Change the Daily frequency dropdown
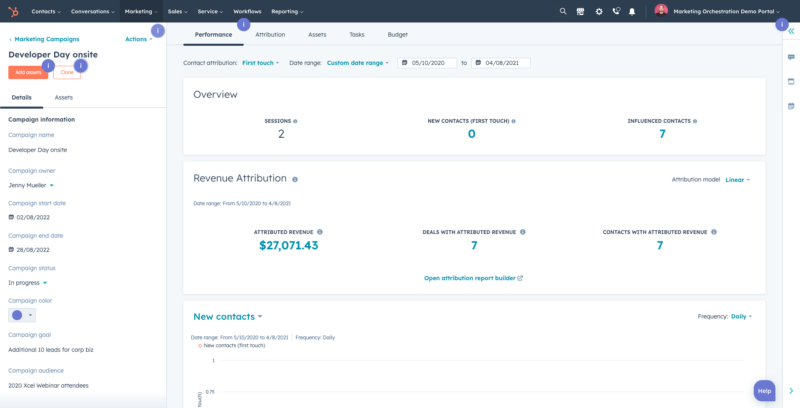This screenshot has height=408, width=800. click(x=741, y=317)
